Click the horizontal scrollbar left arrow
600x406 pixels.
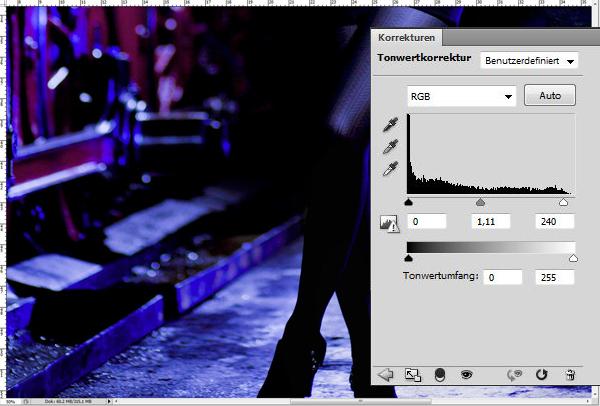point(116,401)
